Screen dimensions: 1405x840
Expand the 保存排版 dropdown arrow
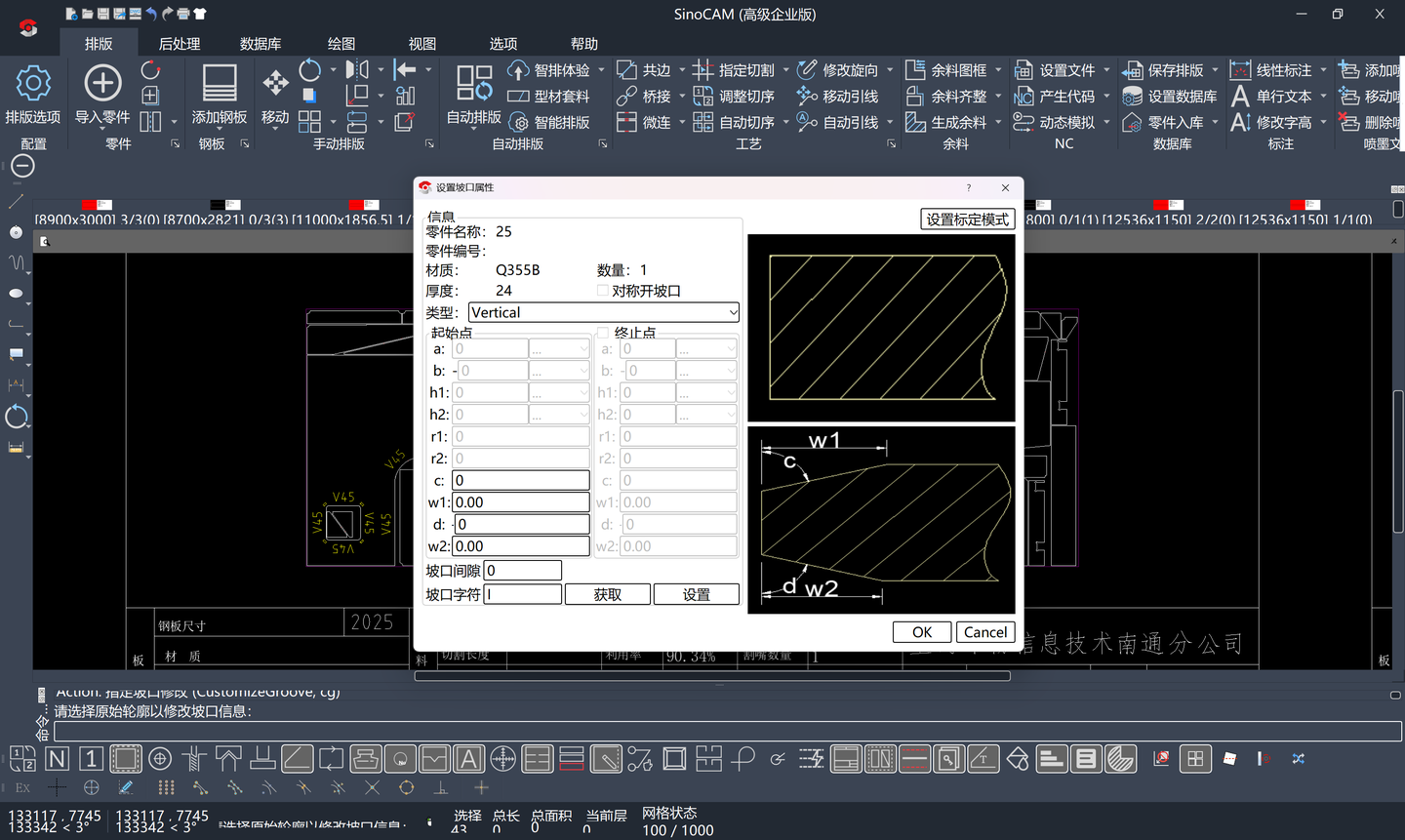(x=1215, y=70)
